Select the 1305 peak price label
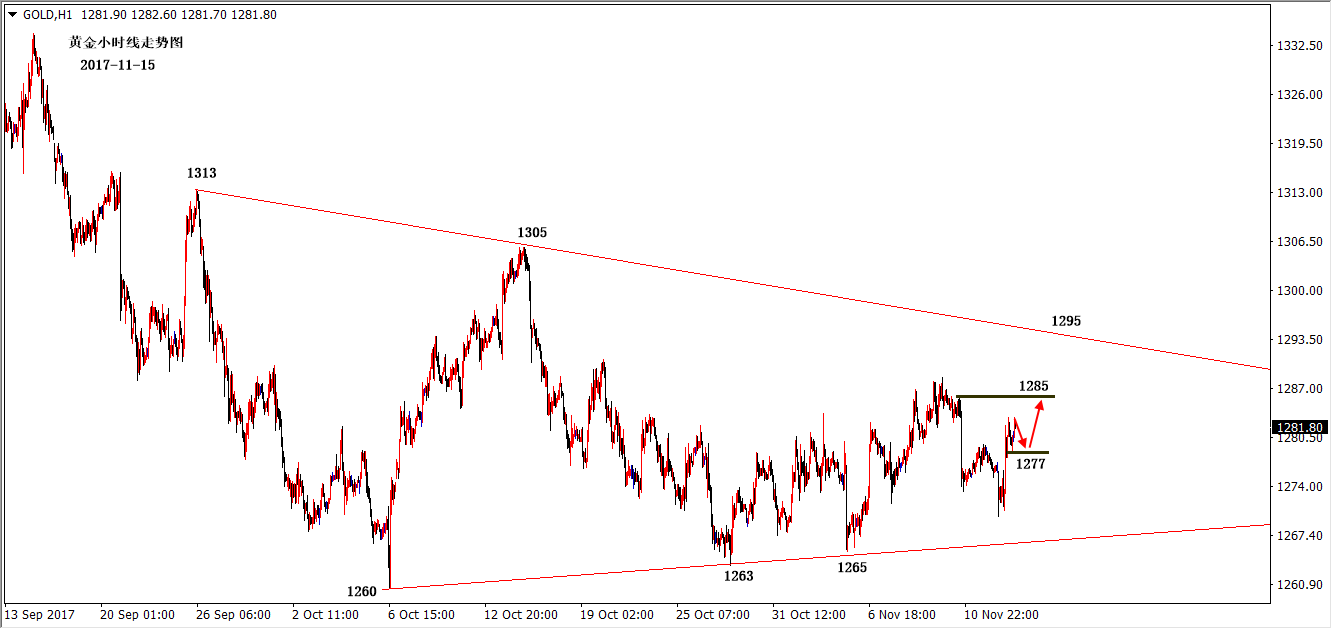The image size is (1332, 629). pos(532,233)
